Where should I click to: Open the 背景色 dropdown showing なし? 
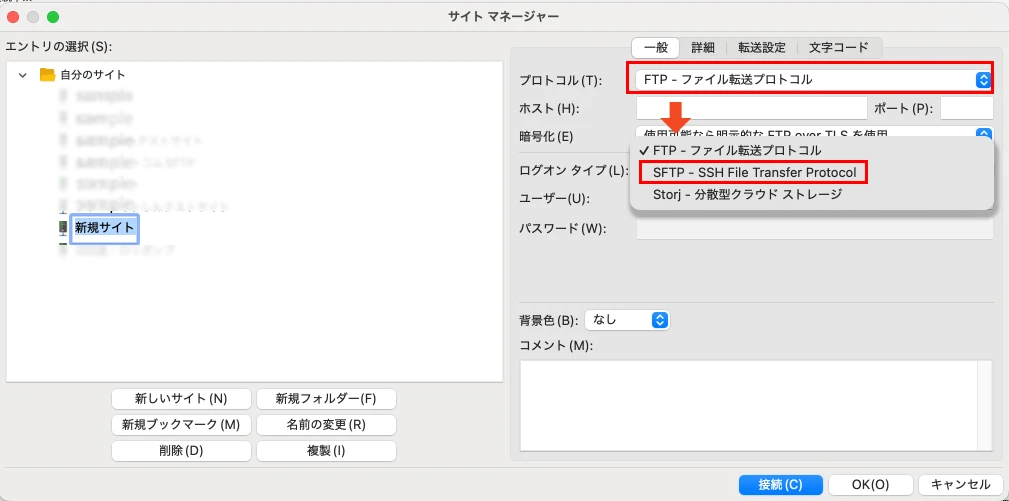626,320
